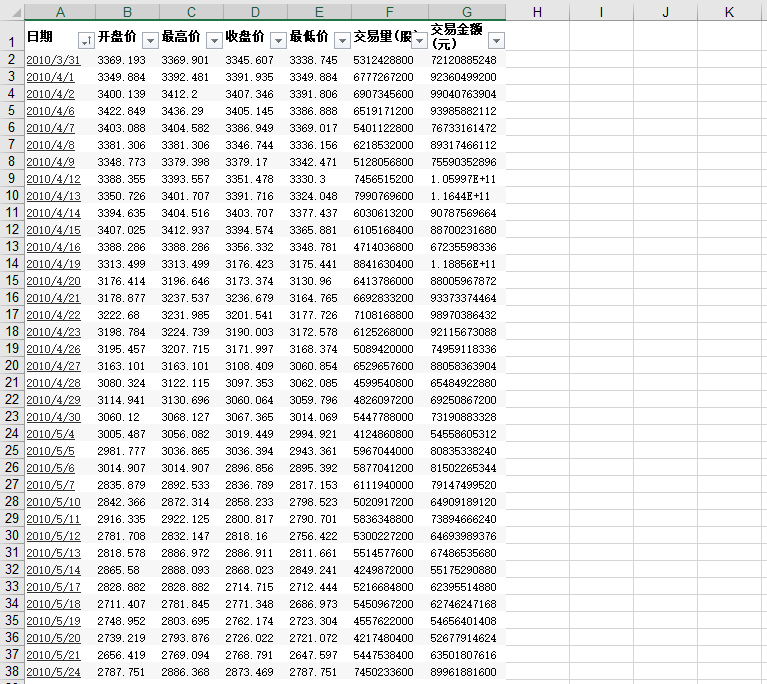Open the 交易量 column filter arrow
The height and width of the screenshot is (684, 767).
click(419, 41)
